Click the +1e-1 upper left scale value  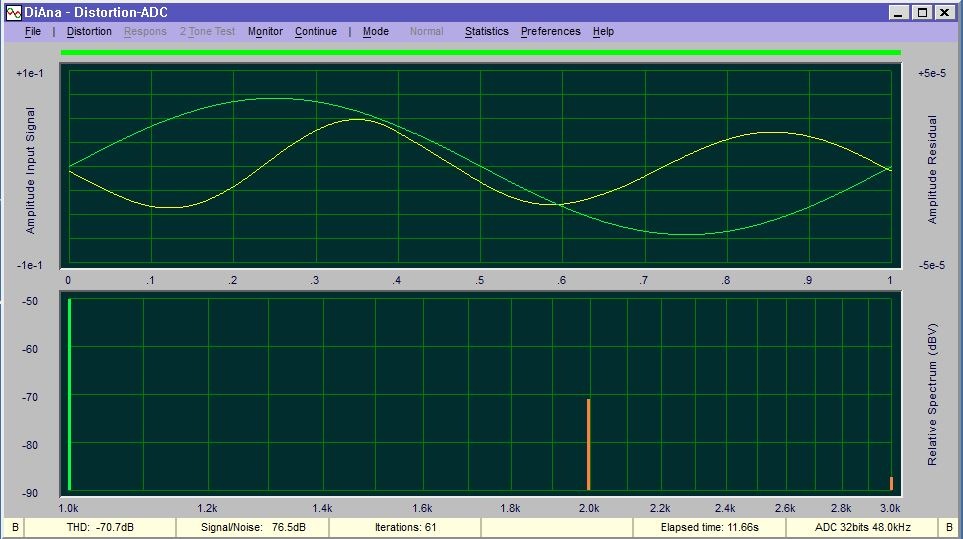coord(30,74)
